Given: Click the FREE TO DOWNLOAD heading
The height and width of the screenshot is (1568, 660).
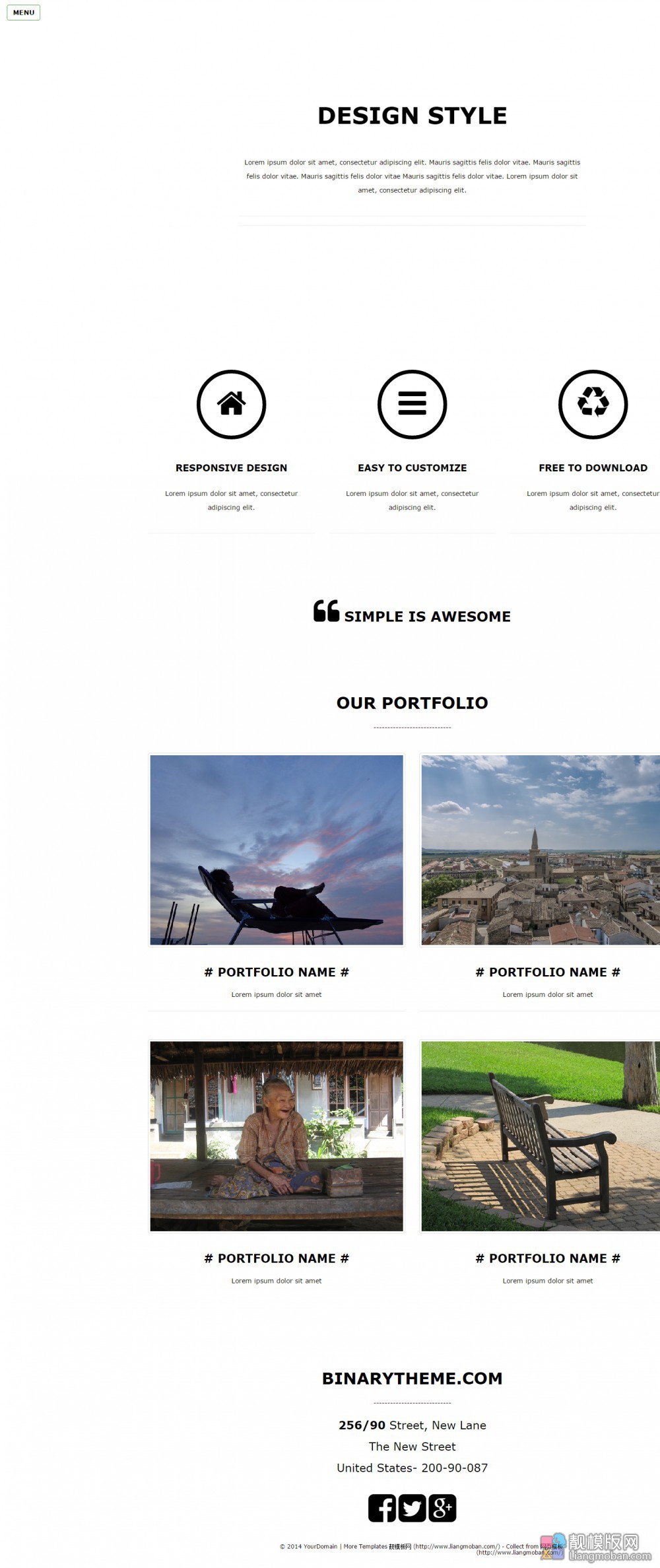Looking at the screenshot, I should click(x=593, y=467).
